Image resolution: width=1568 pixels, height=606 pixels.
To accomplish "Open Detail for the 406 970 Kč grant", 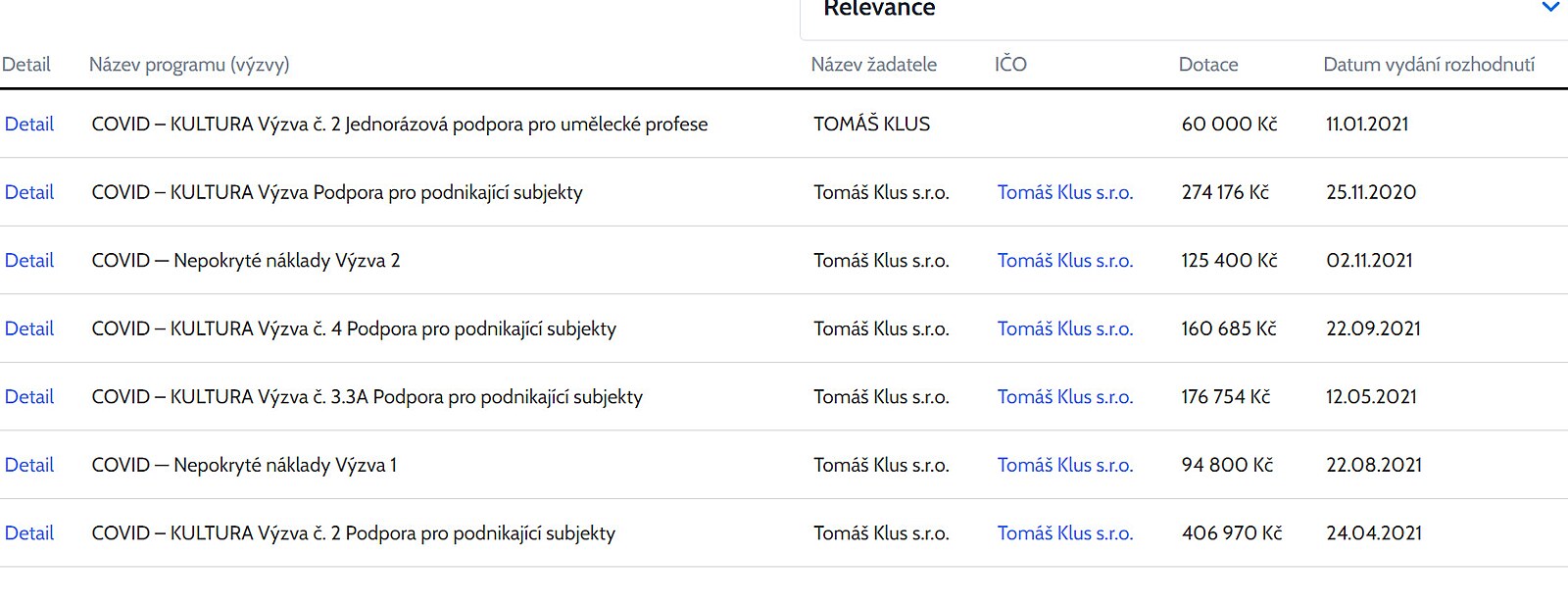I will [29, 533].
